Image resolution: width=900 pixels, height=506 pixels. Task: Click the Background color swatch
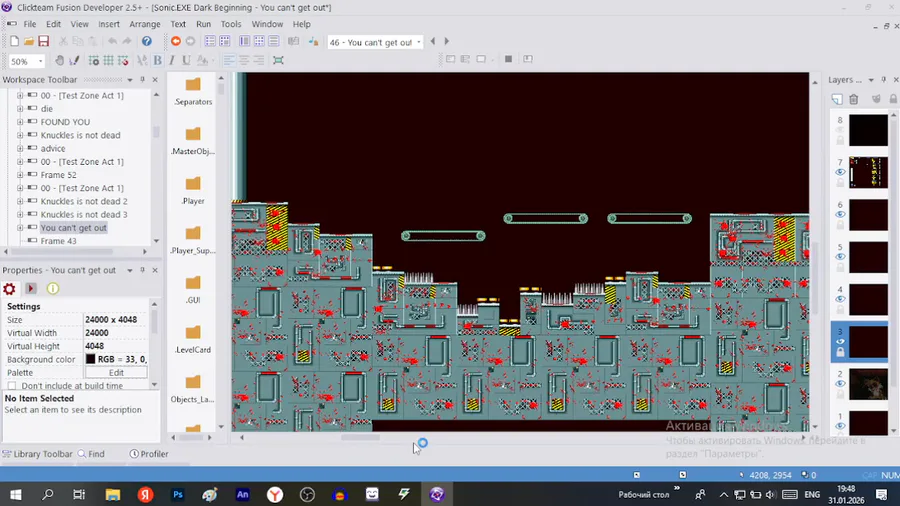(90, 359)
